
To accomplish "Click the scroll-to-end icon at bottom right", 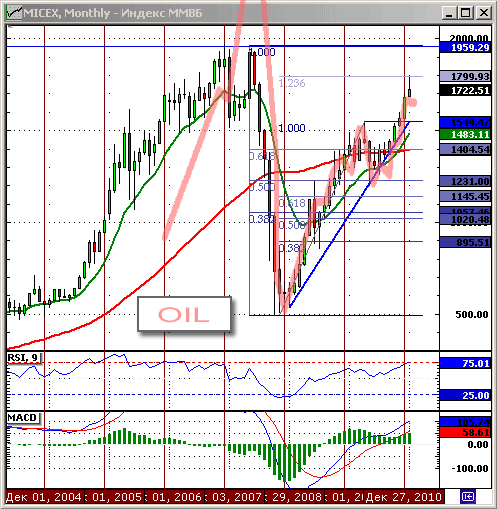I will click(468, 497).
